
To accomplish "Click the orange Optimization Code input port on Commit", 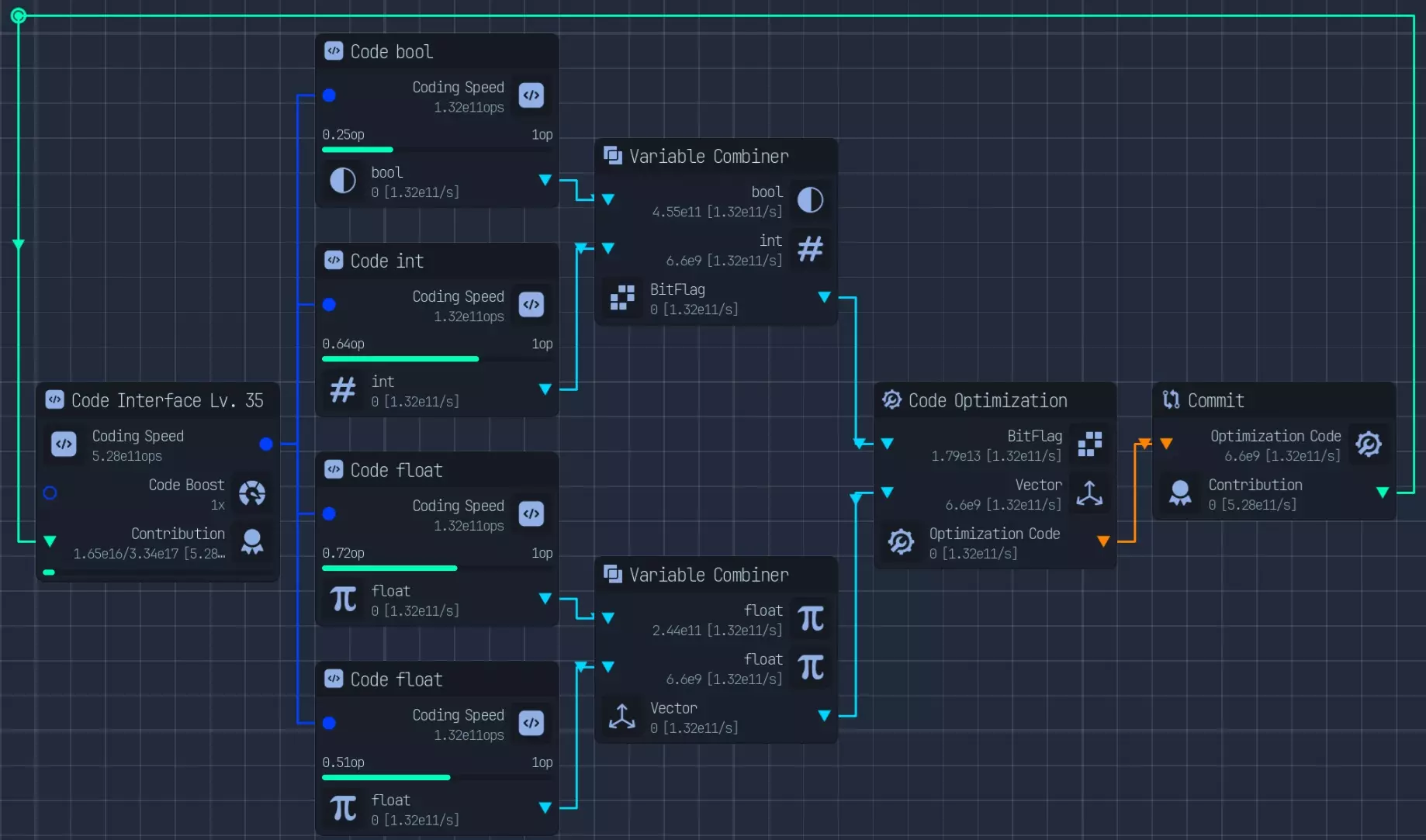I will [1166, 444].
